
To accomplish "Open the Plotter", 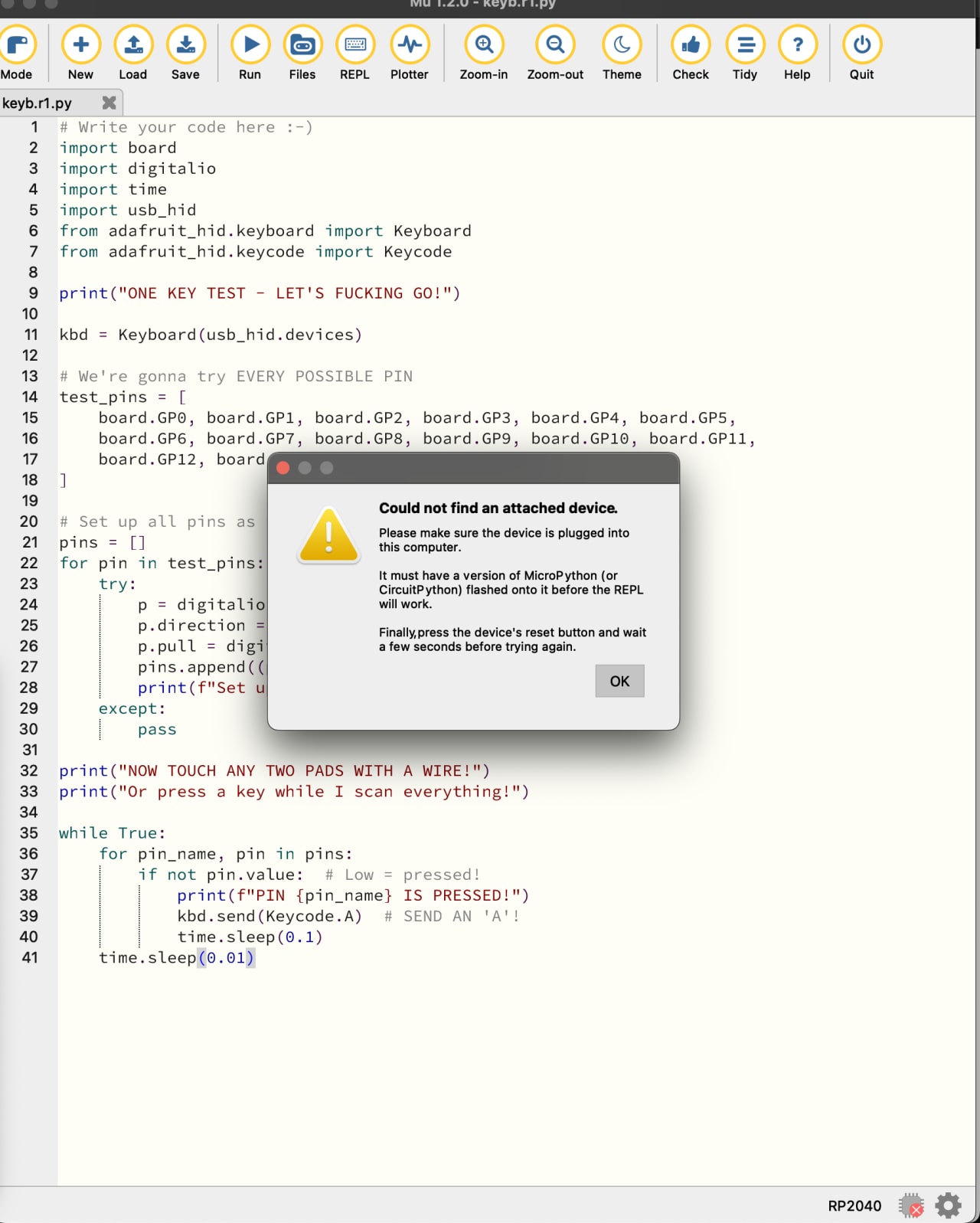I will coord(410,53).
